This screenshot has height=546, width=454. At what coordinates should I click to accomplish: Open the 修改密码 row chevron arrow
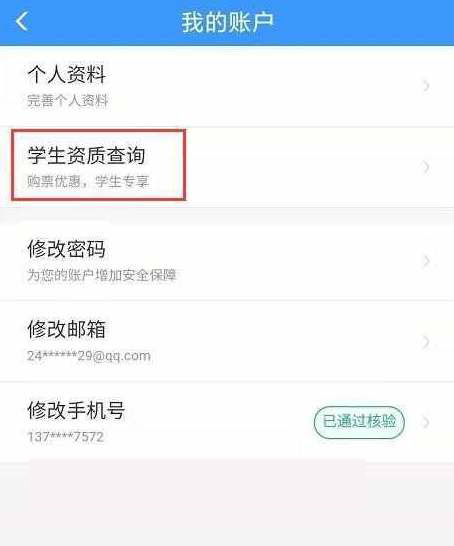point(426,261)
